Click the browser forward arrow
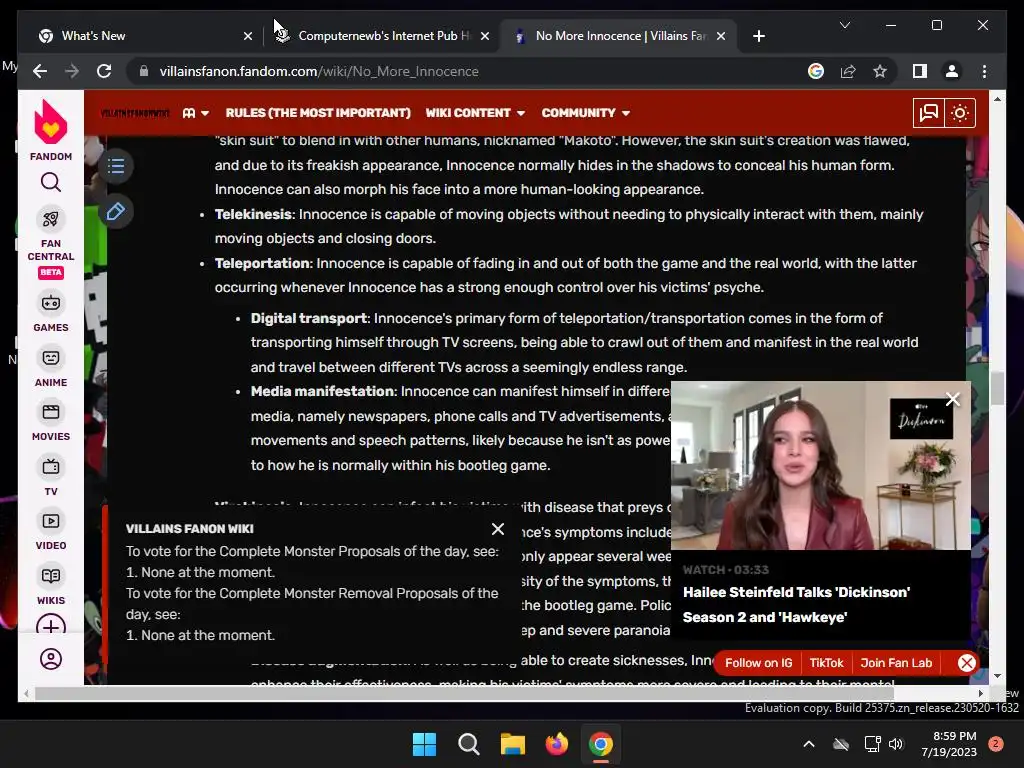This screenshot has height=768, width=1024. coord(72,71)
